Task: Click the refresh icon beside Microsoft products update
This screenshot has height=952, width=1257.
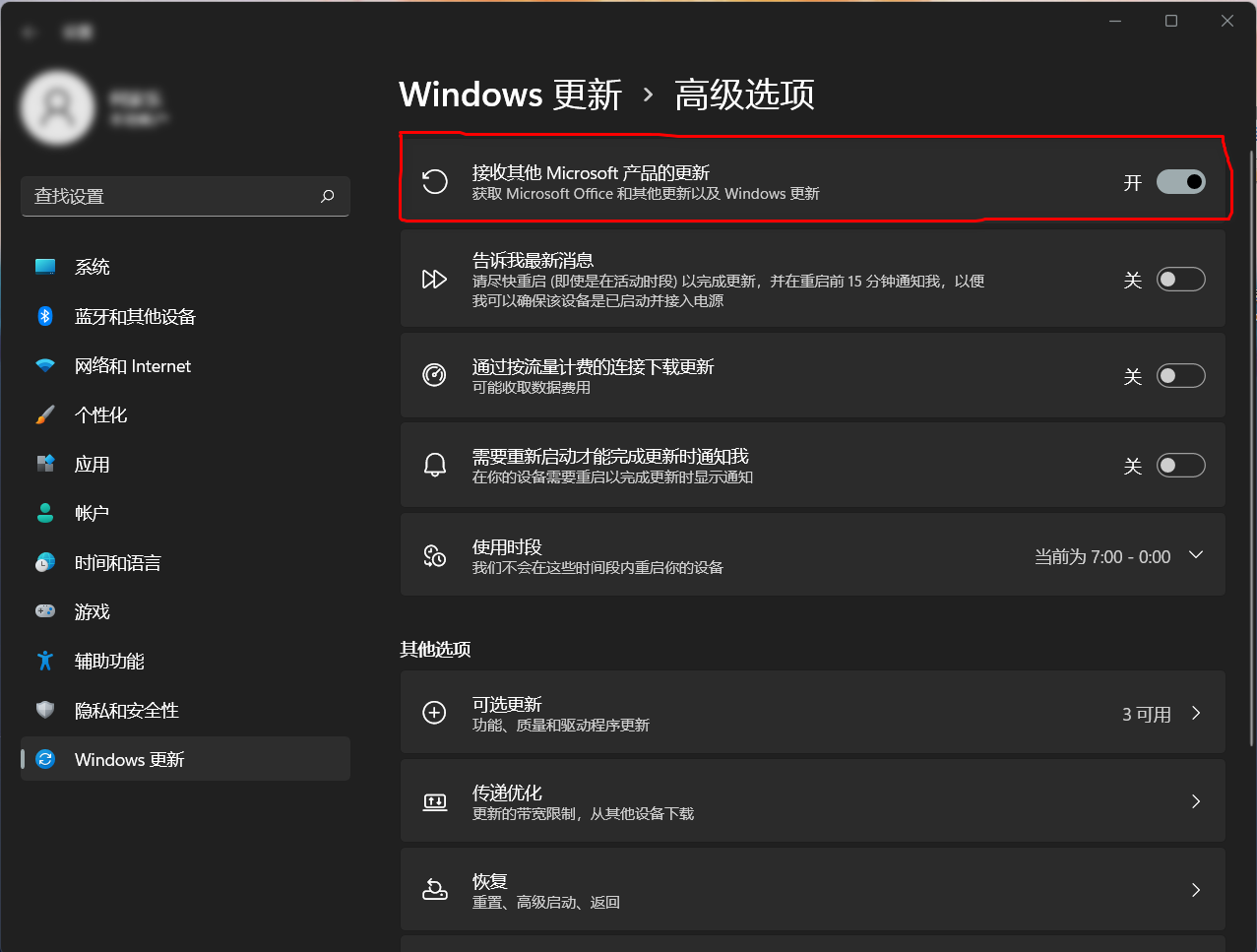Action: click(435, 181)
